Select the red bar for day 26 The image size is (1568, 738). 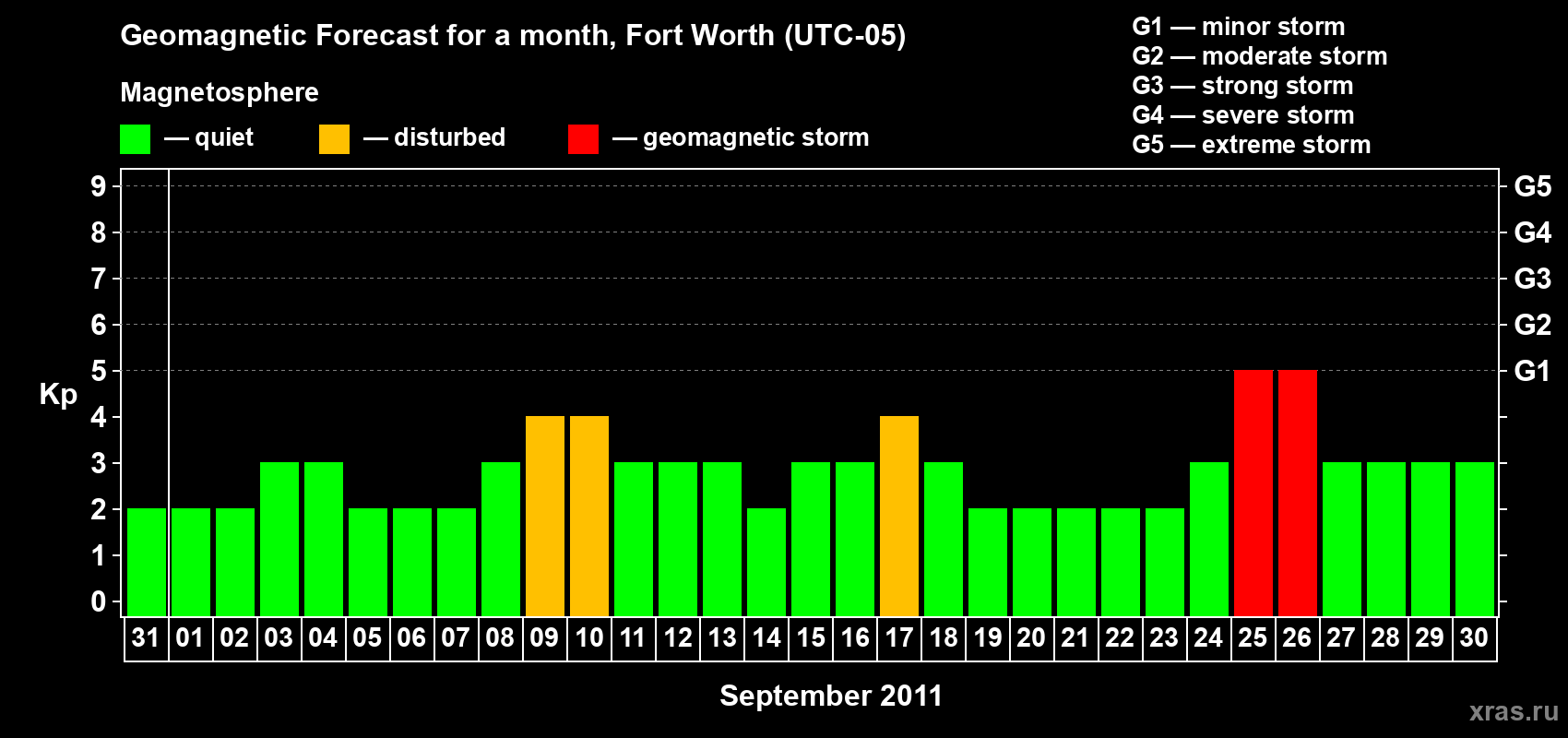coord(1298,493)
